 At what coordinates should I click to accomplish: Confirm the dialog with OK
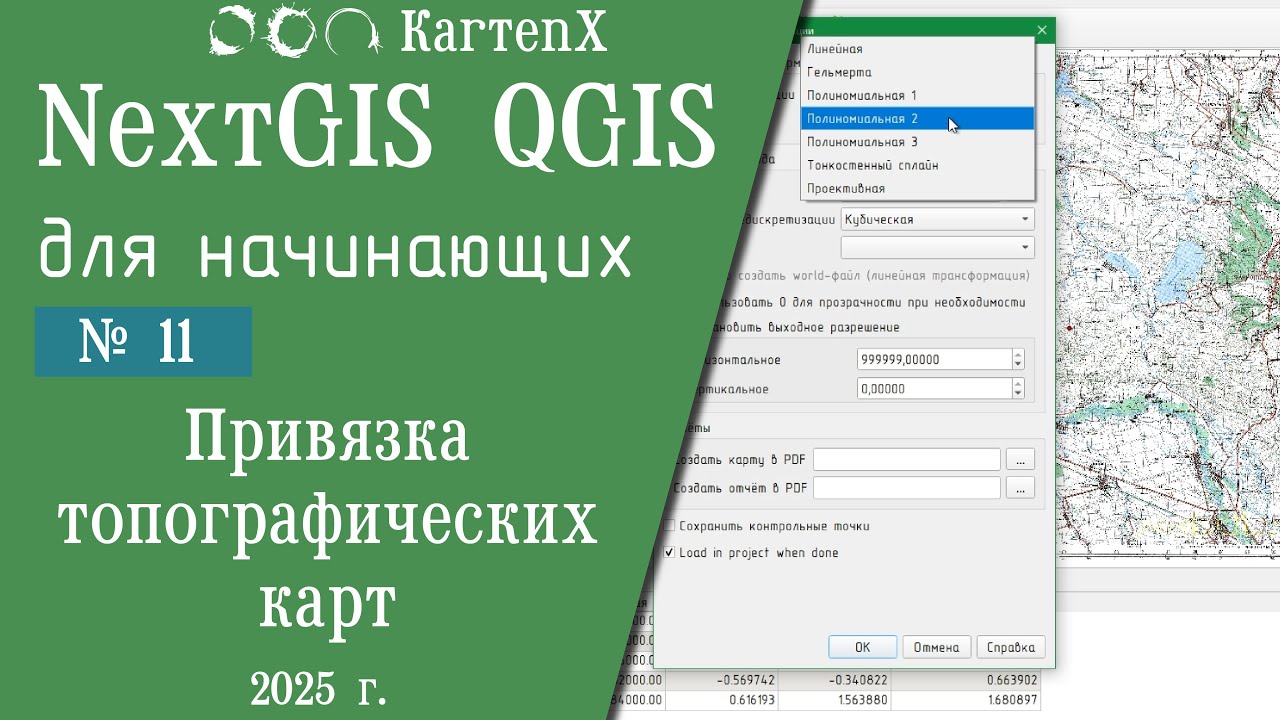[862, 647]
